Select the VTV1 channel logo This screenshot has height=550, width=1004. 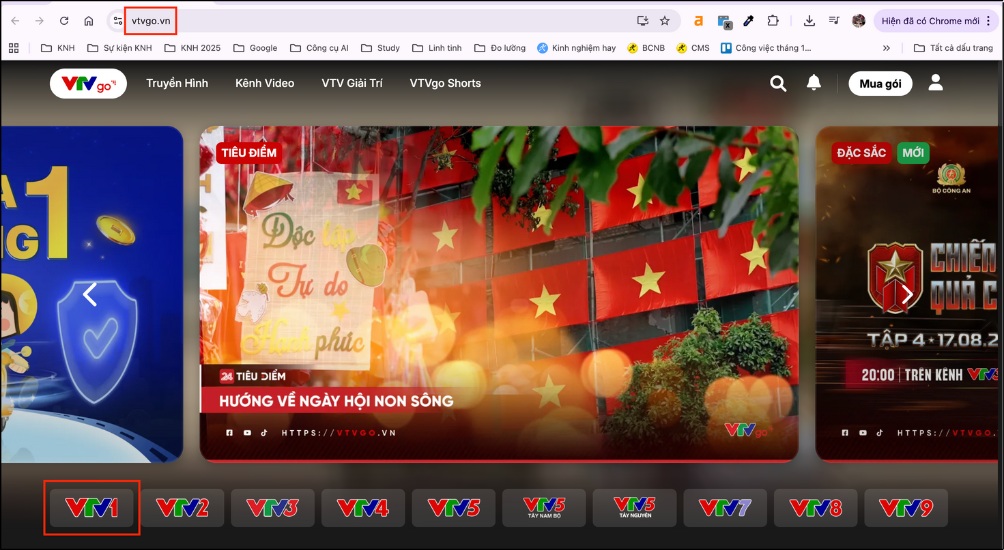pyautogui.click(x=92, y=508)
